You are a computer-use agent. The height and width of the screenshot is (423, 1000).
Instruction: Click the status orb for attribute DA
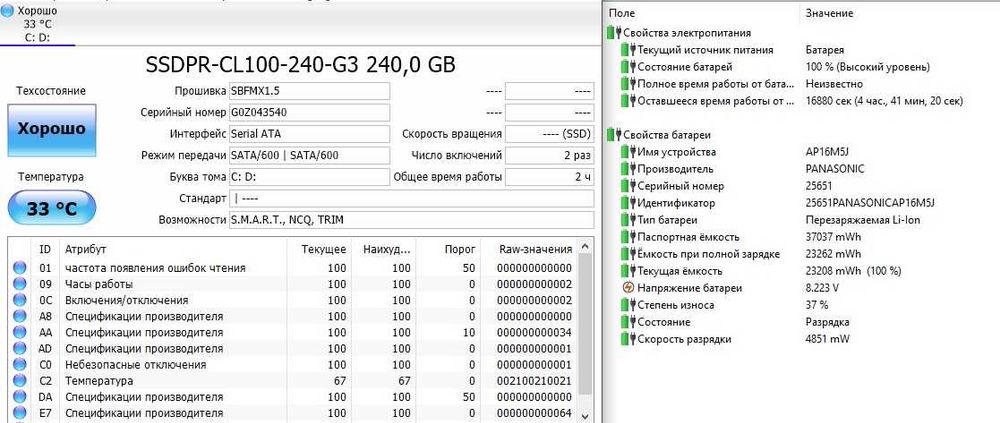[x=19, y=397]
